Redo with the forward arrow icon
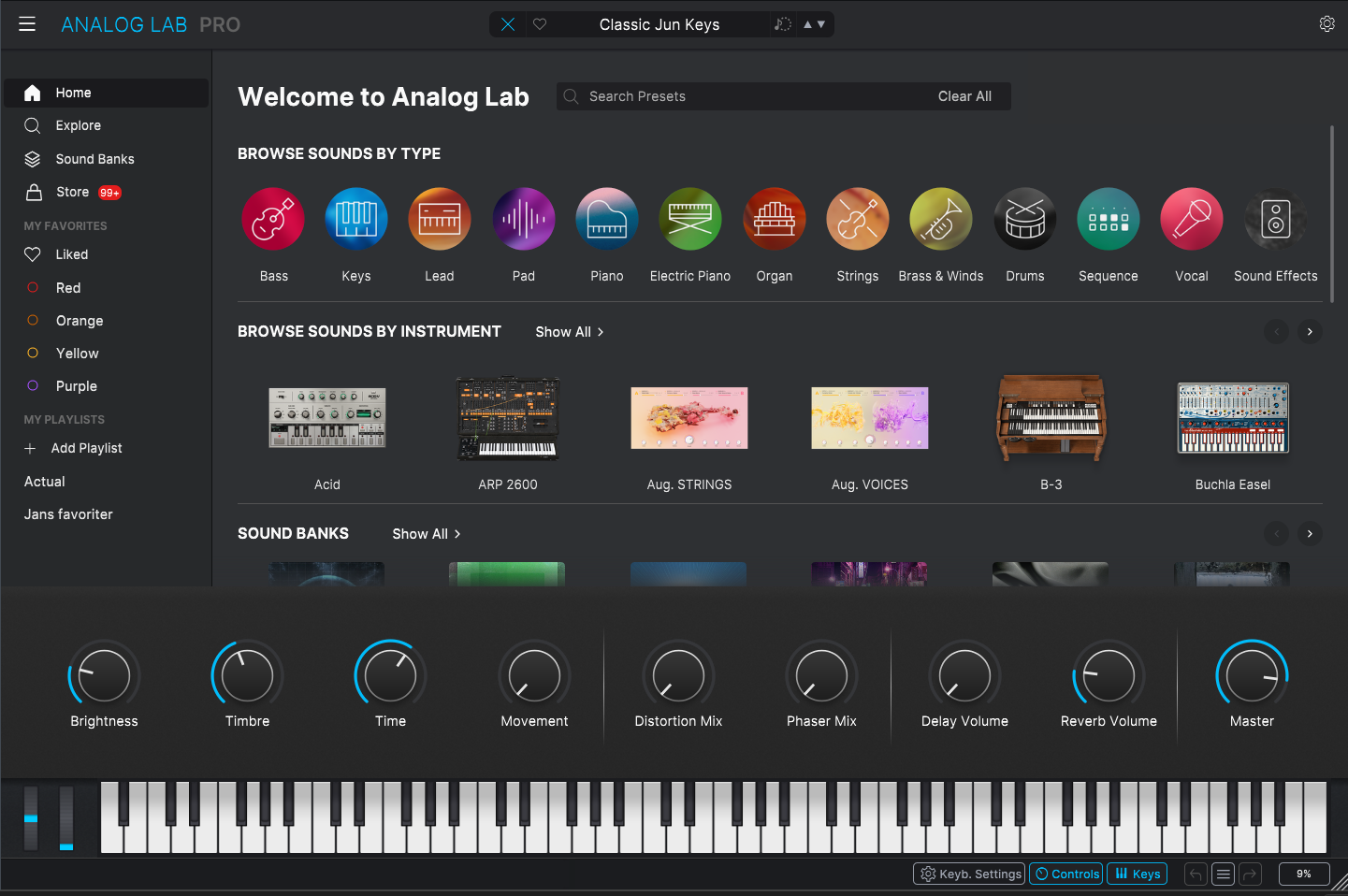This screenshot has height=896, width=1348. pos(1251,874)
